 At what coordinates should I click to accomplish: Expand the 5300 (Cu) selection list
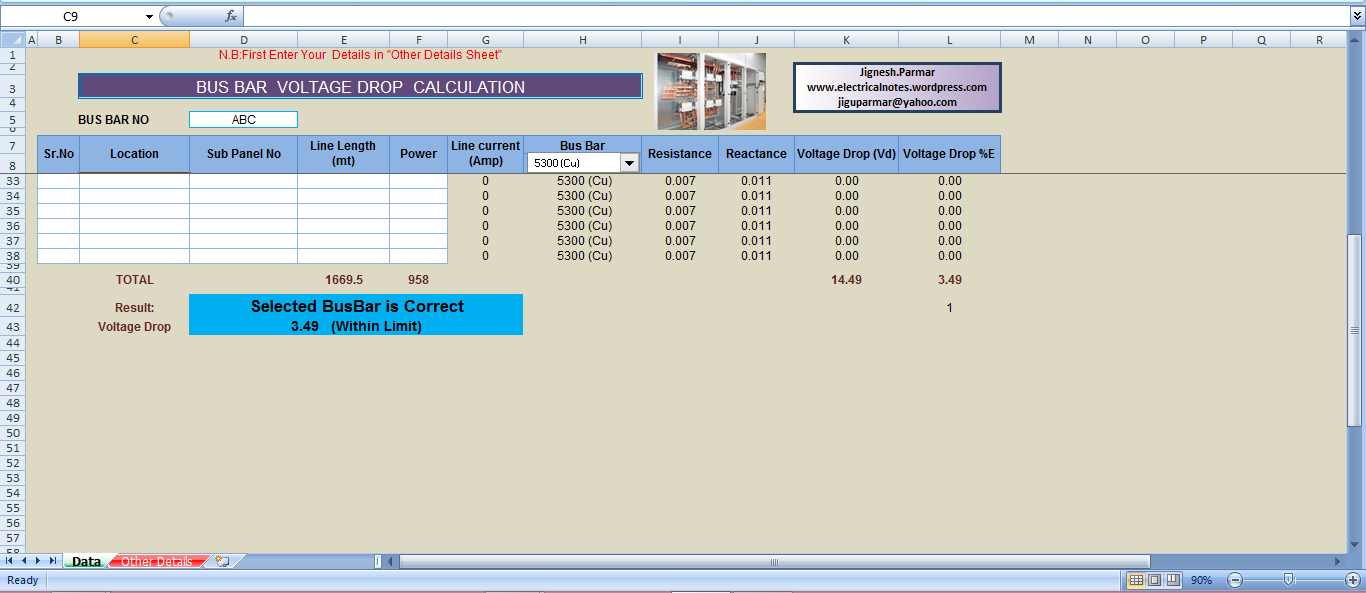pos(629,162)
